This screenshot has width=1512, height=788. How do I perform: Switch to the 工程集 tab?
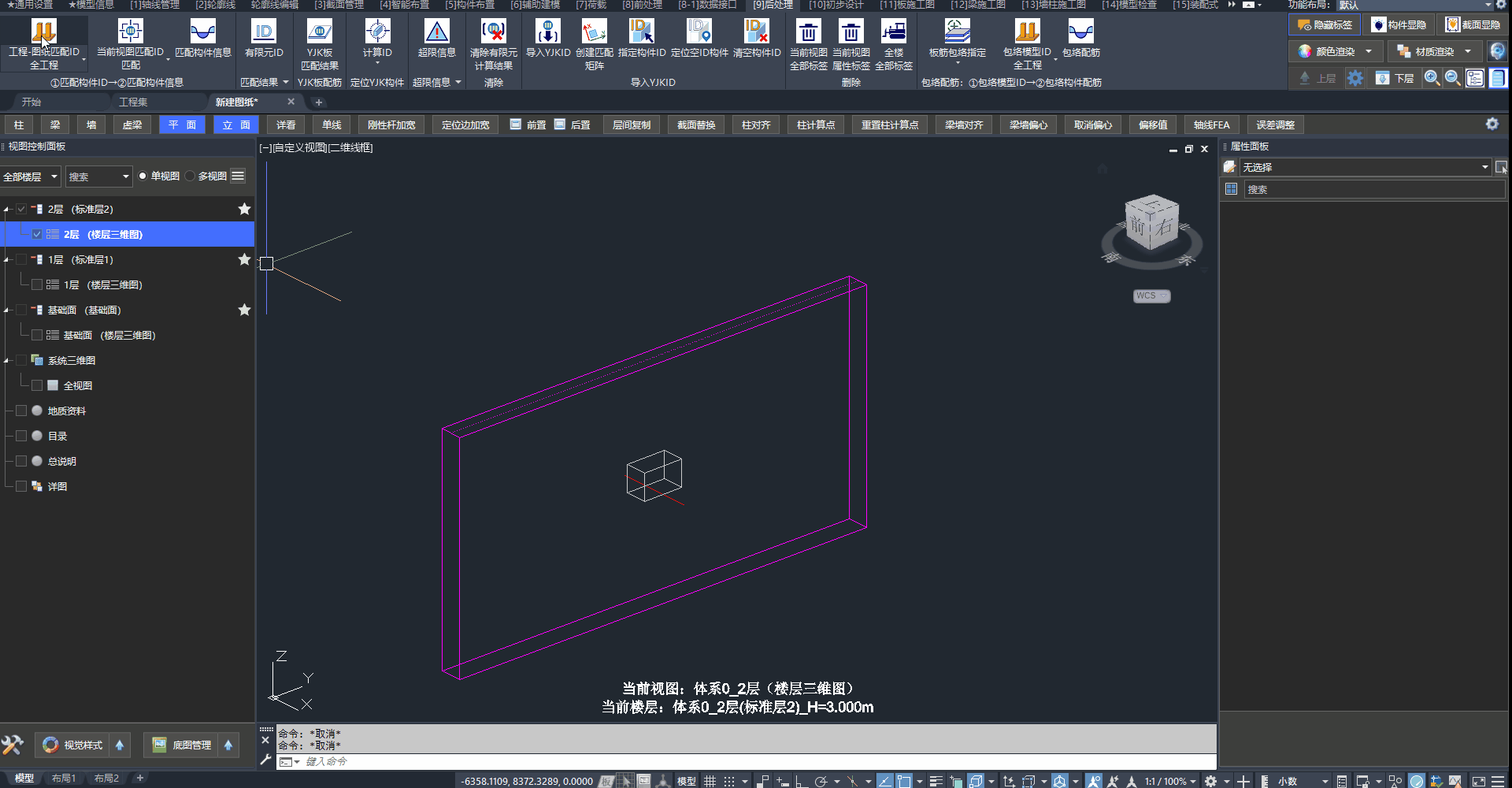pyautogui.click(x=133, y=102)
